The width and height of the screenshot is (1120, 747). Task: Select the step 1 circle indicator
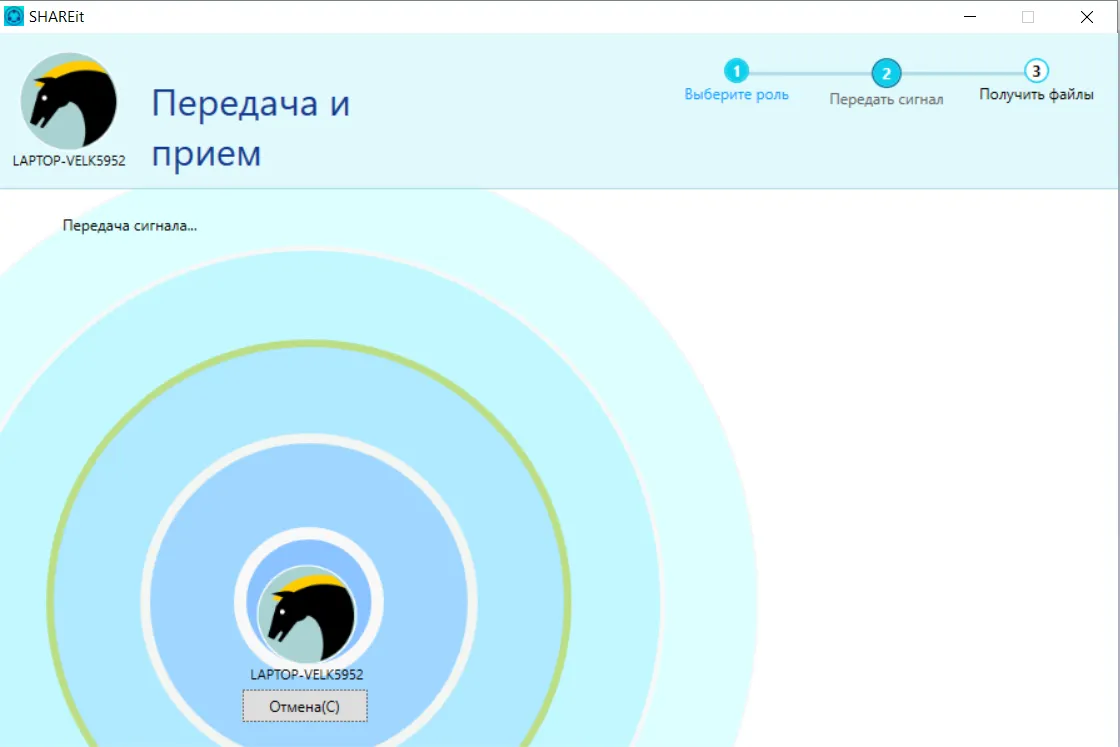pos(736,71)
